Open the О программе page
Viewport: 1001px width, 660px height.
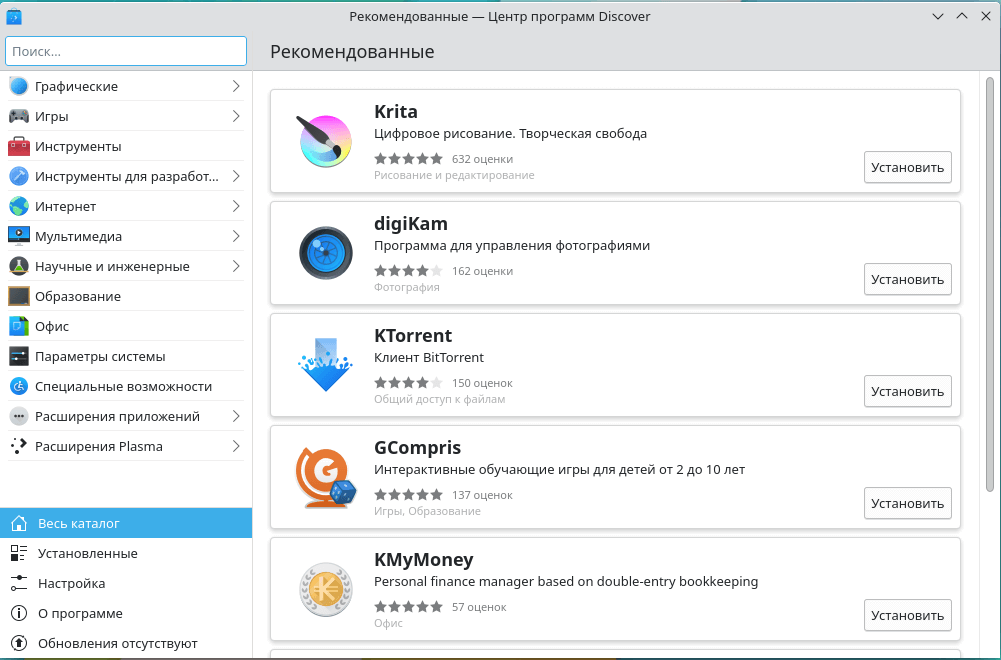(126, 613)
